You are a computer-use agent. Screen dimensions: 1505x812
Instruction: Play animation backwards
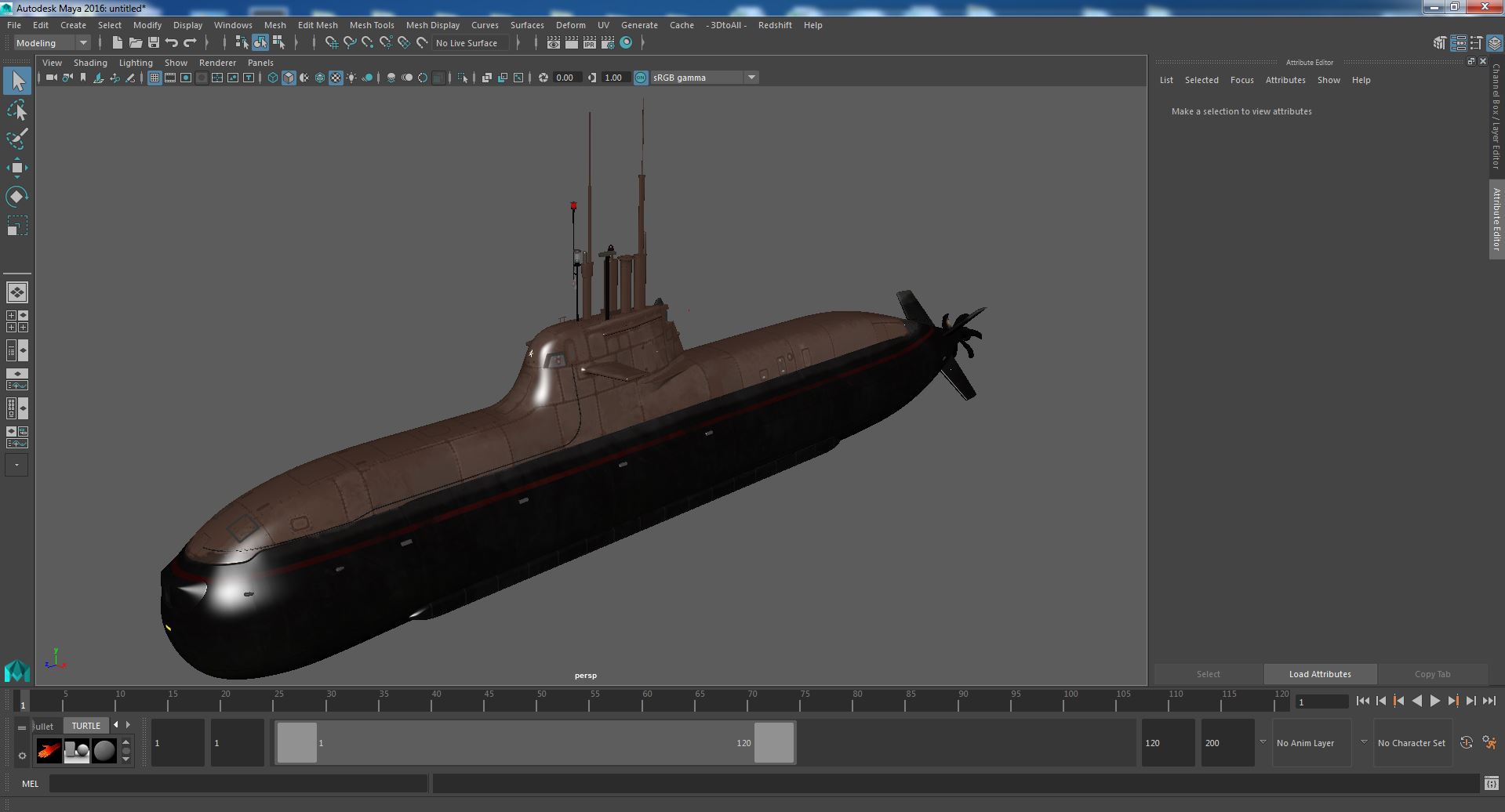(1416, 701)
